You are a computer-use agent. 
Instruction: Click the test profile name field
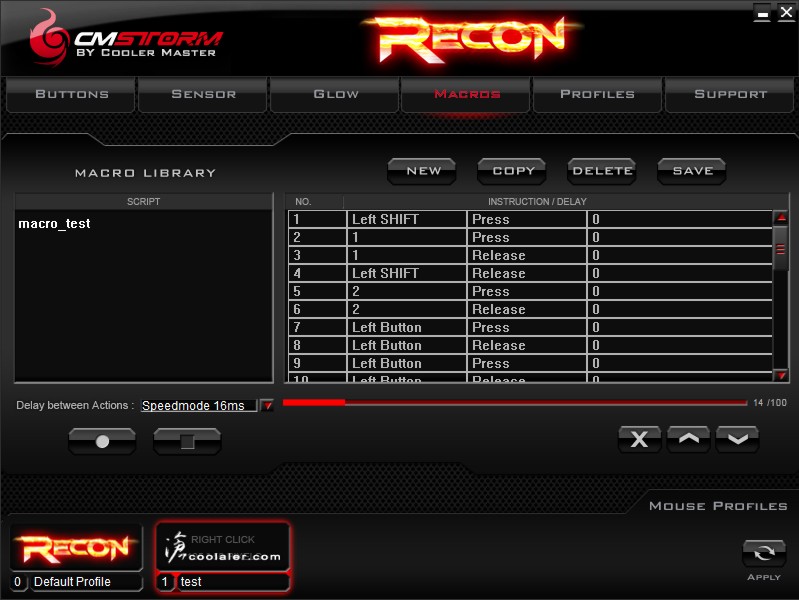pyautogui.click(x=233, y=582)
